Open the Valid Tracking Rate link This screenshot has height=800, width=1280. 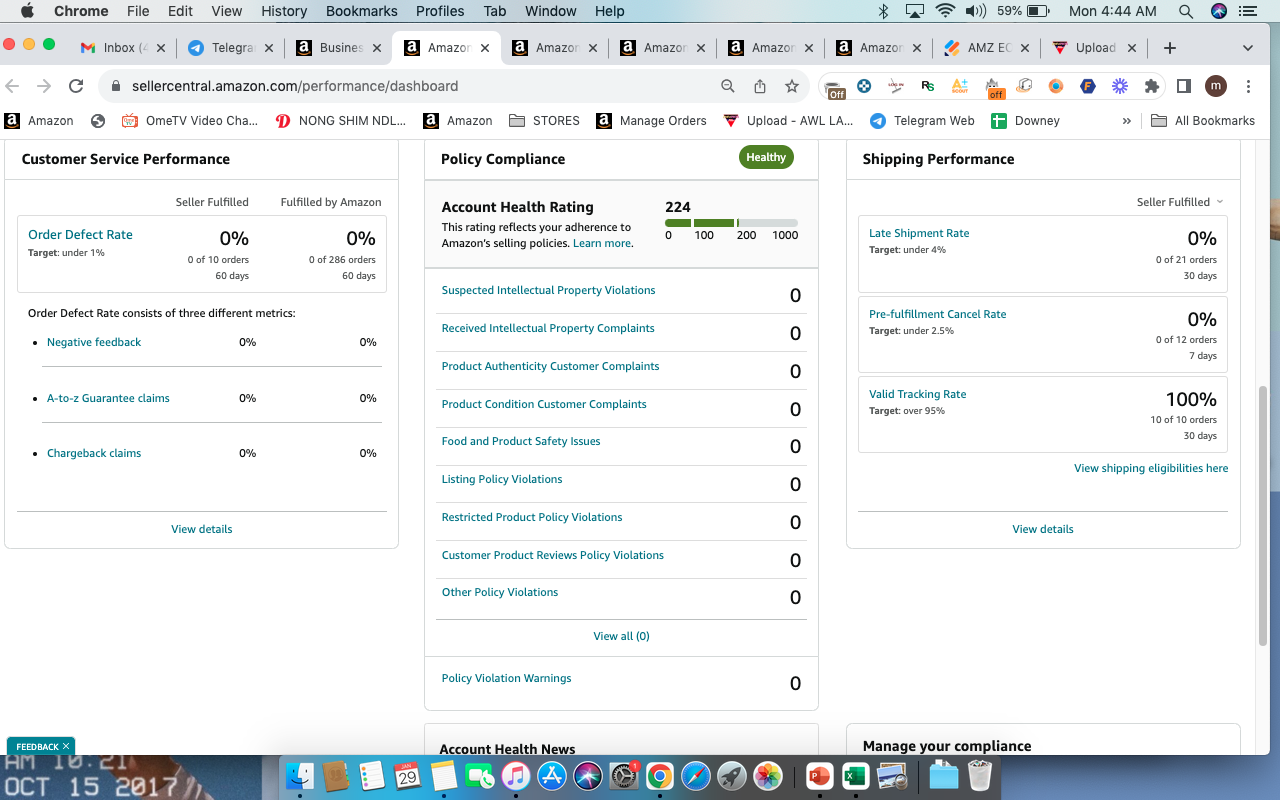[918, 394]
